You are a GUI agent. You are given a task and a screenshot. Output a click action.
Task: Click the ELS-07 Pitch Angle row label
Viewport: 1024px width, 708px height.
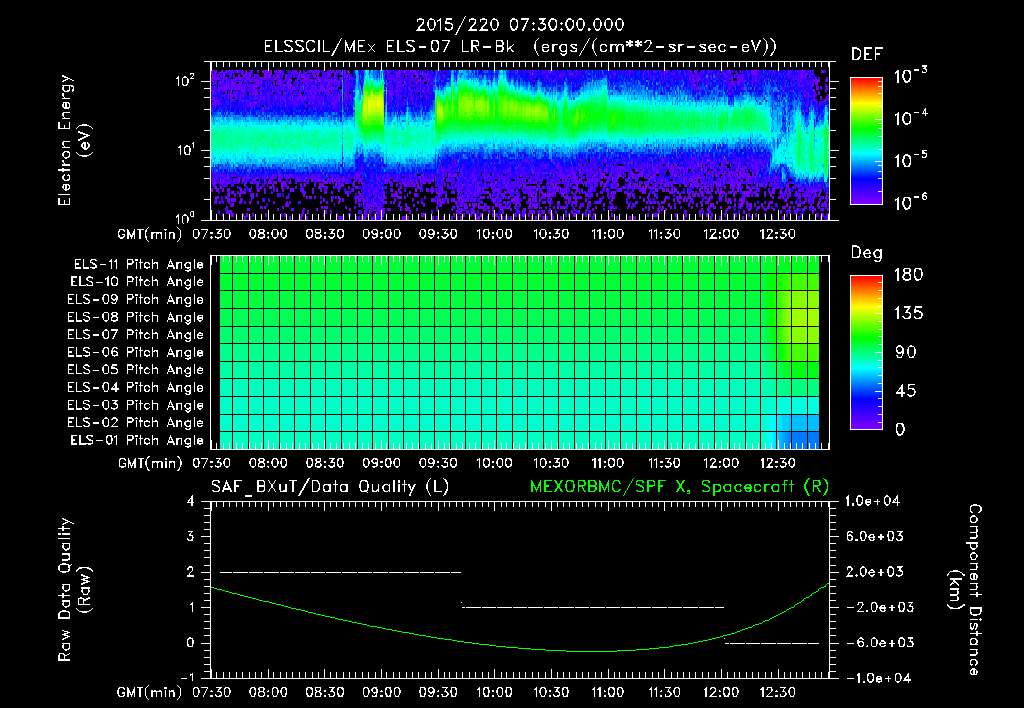(136, 335)
